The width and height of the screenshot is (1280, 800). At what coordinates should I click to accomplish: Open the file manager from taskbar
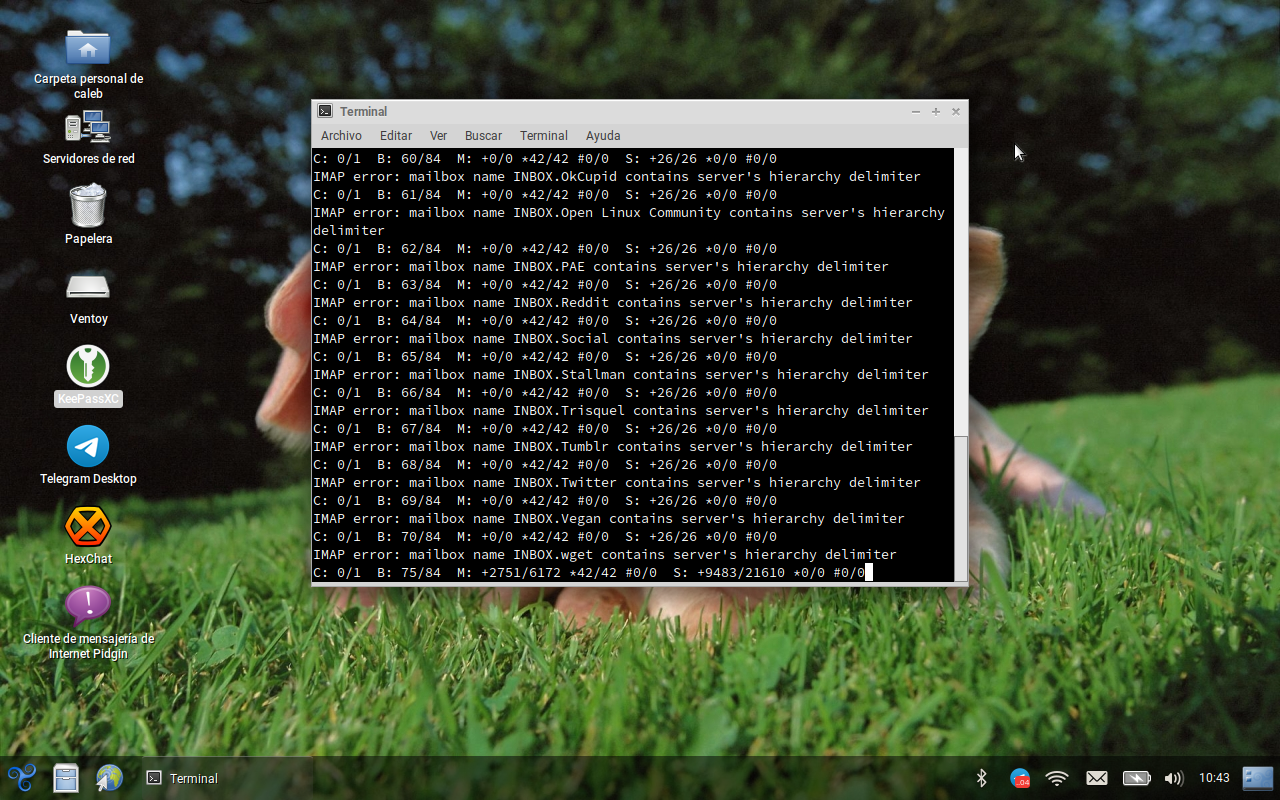pos(66,778)
